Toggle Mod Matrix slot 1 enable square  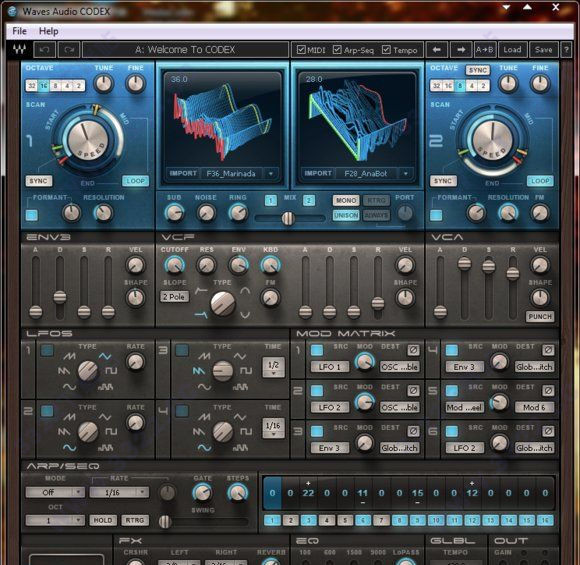pyautogui.click(x=317, y=350)
